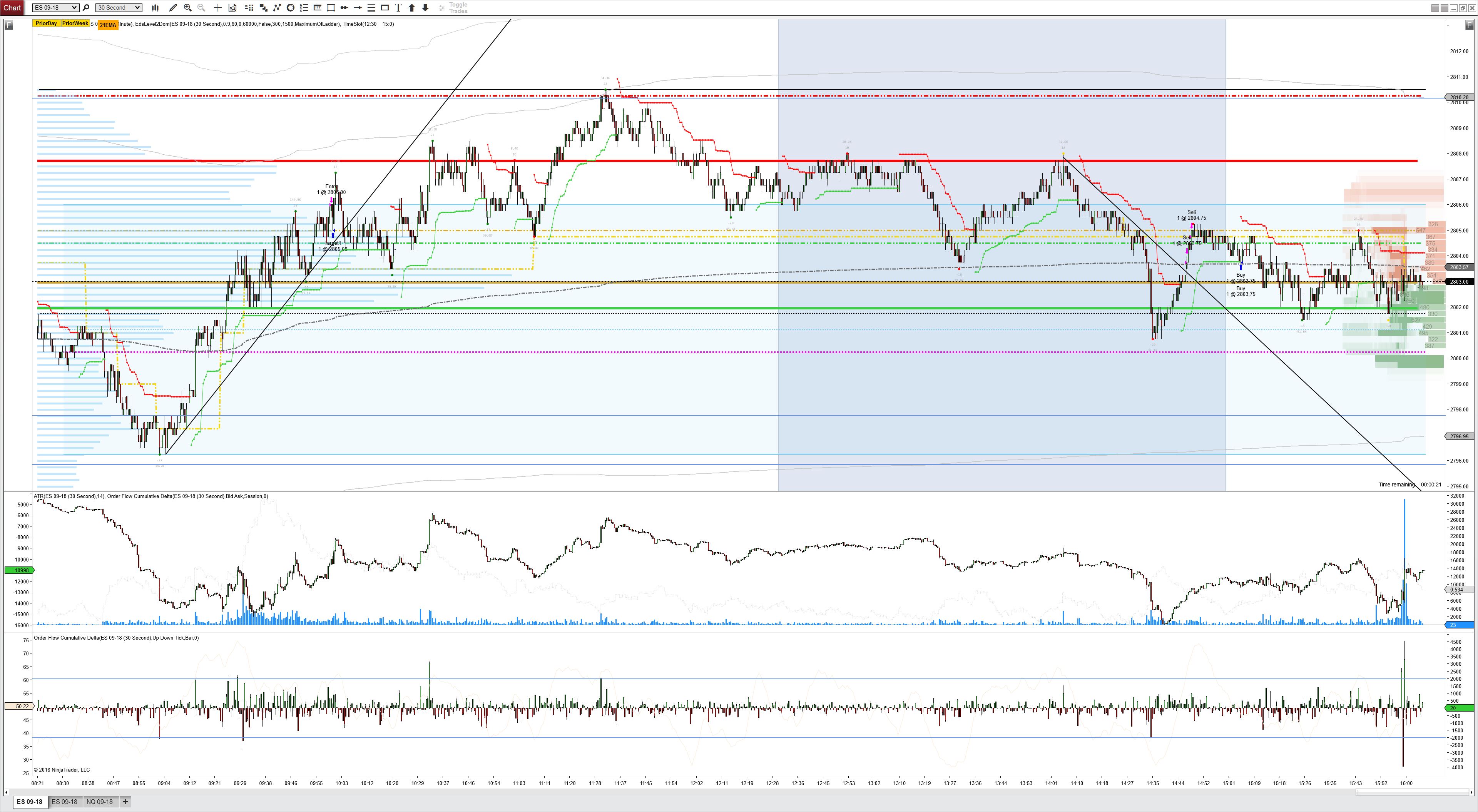Click the Toggle Trades button

458,7
